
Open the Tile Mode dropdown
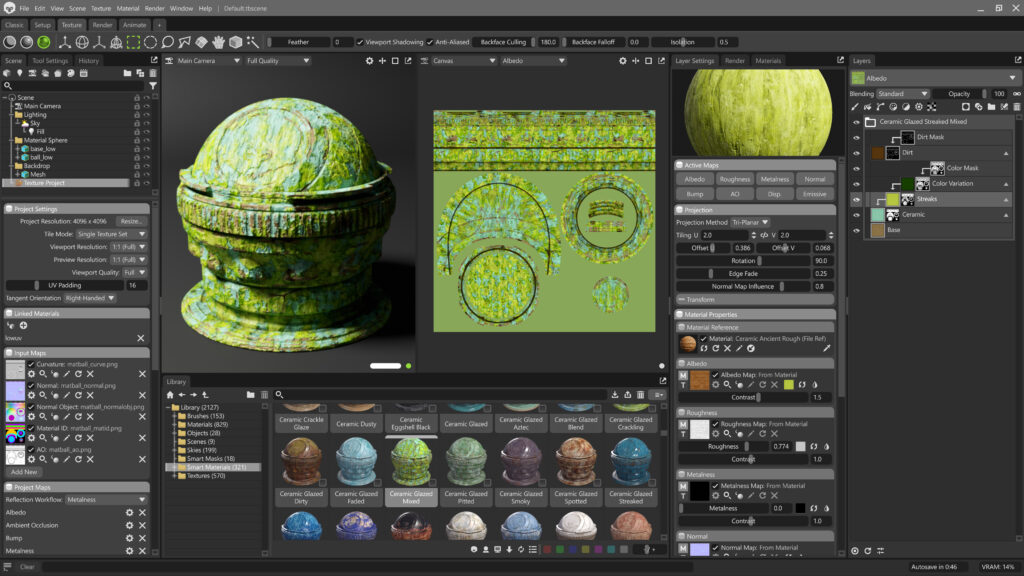pos(112,234)
